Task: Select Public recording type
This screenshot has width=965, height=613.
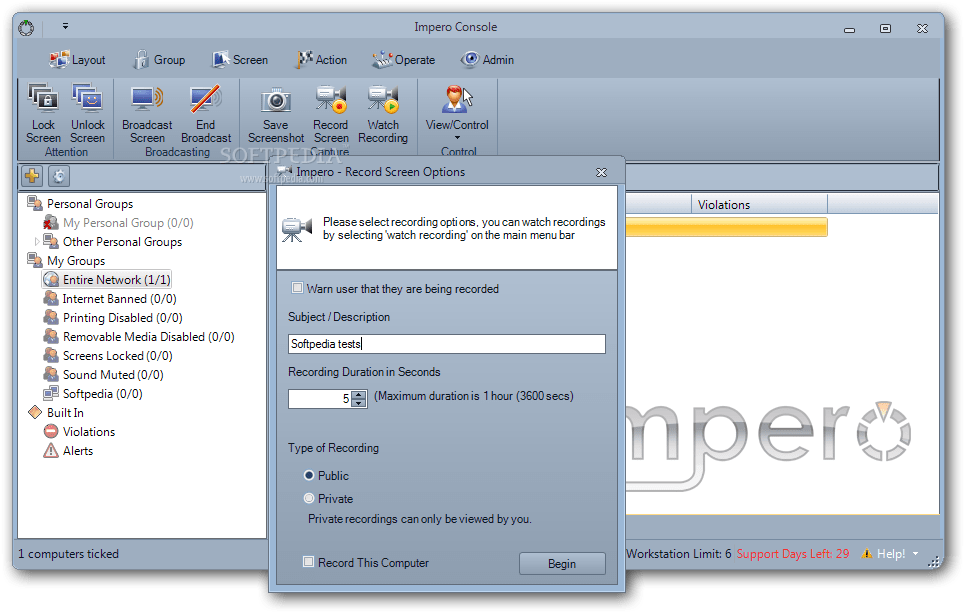Action: tap(309, 475)
